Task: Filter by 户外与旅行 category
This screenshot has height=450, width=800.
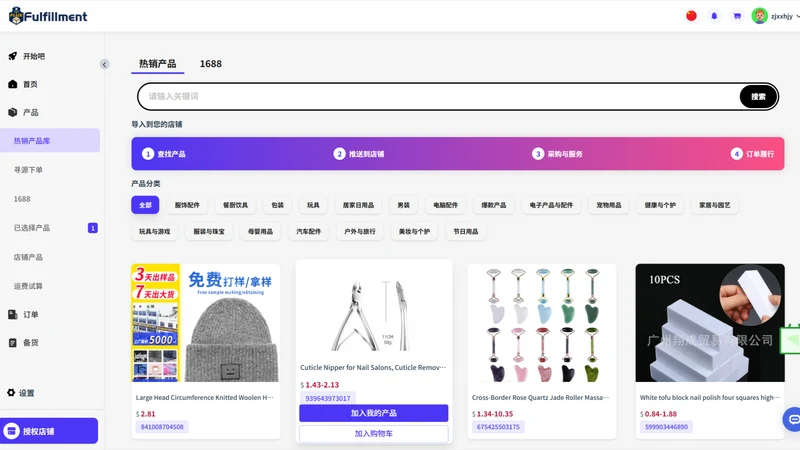Action: click(360, 232)
